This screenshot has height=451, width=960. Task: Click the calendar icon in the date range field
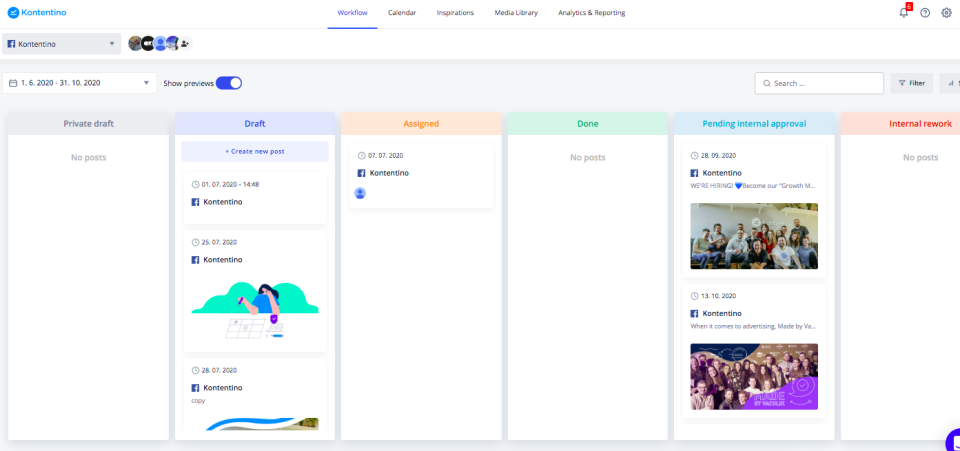(x=13, y=83)
